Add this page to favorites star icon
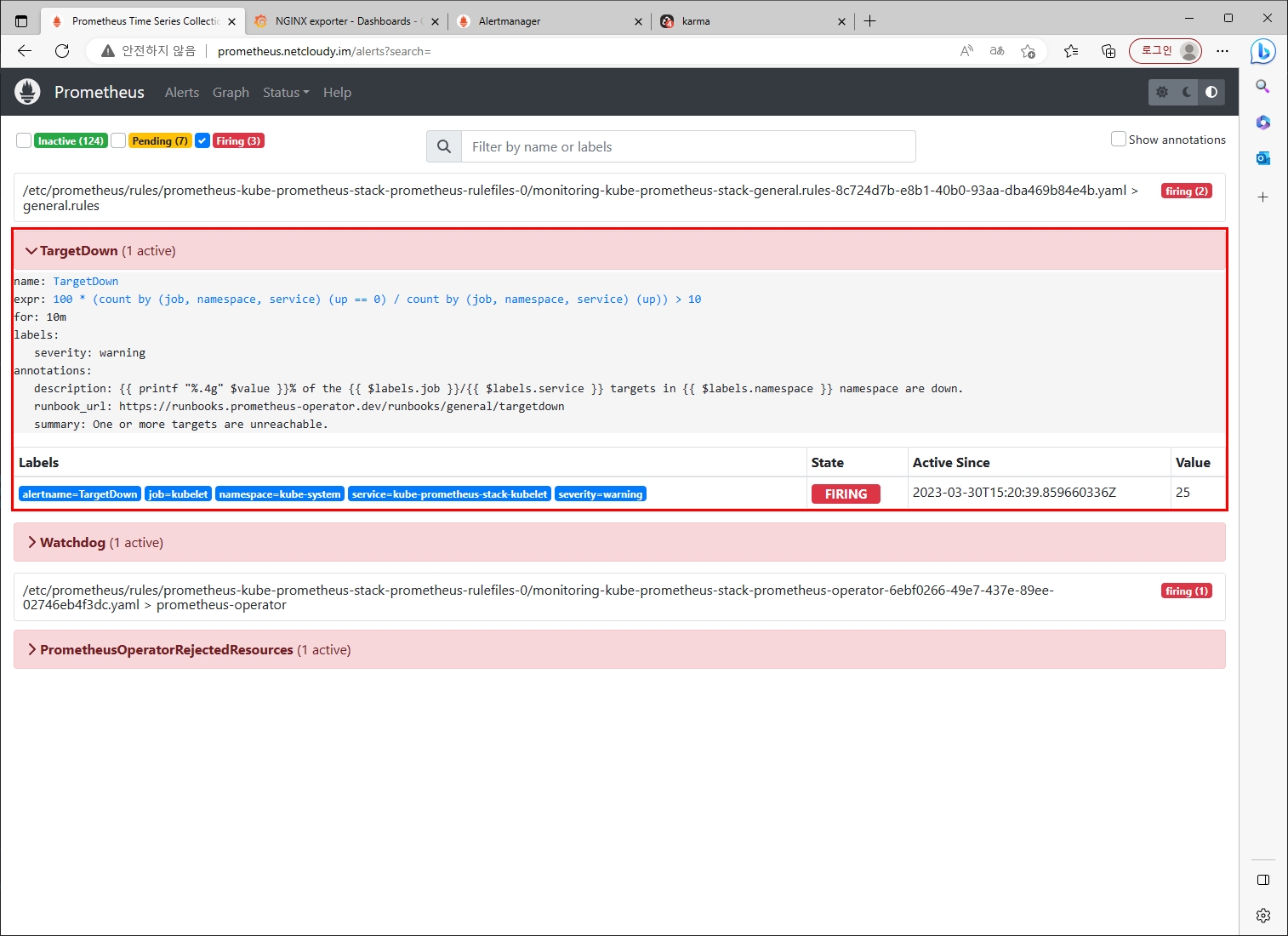The image size is (1288, 936). 1028,51
